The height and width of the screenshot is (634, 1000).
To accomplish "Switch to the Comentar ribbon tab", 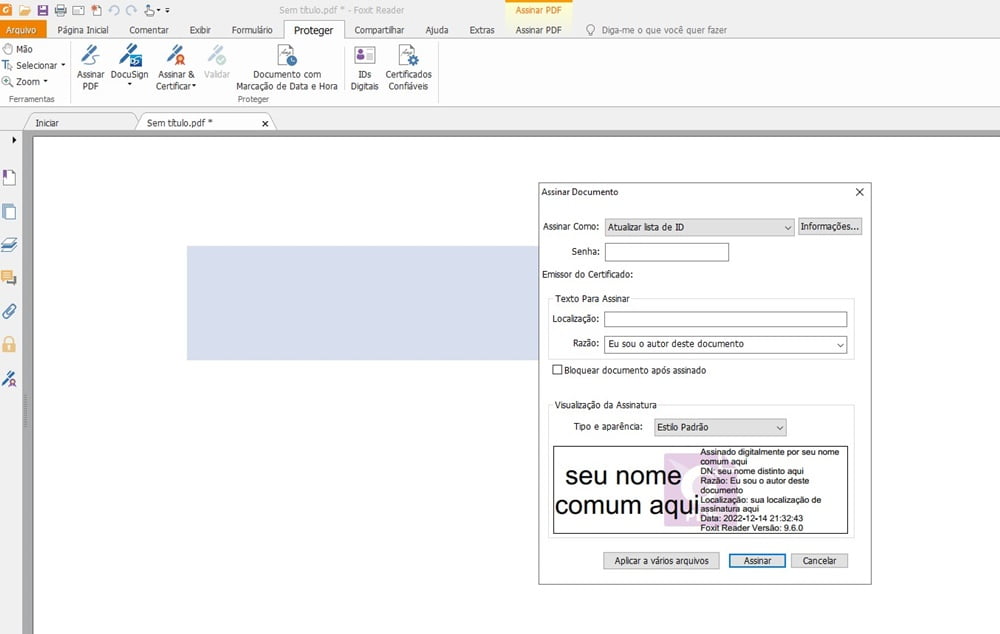I will pyautogui.click(x=149, y=30).
